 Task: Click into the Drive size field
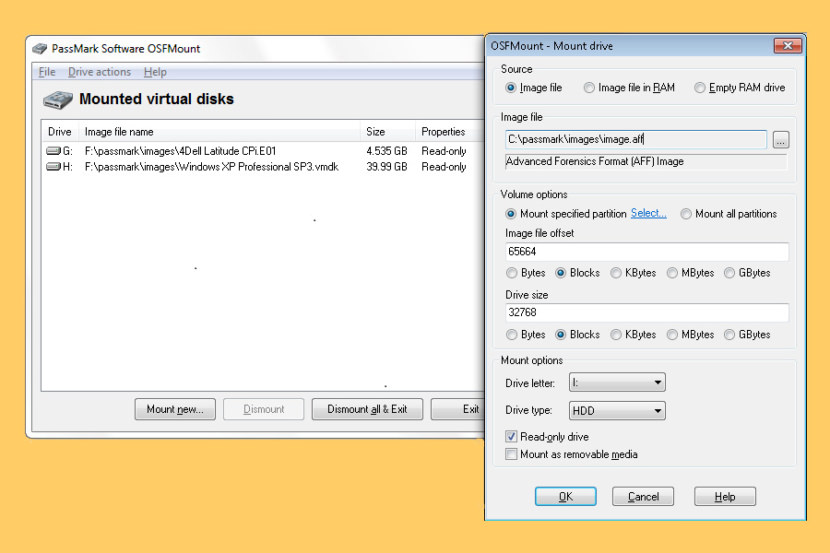[646, 313]
